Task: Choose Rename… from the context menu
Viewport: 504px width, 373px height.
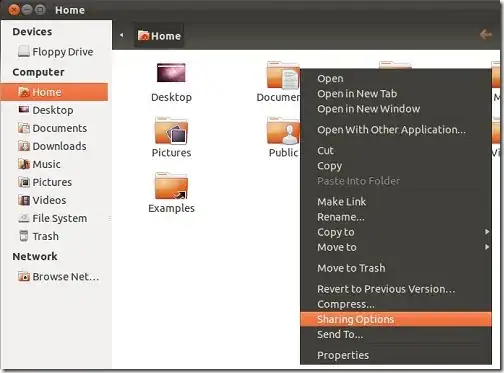Action: click(x=396, y=217)
